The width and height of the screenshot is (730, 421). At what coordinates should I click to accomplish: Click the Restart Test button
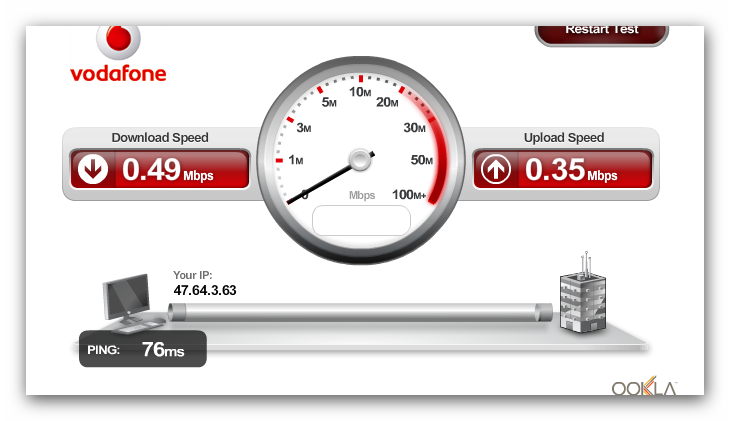coord(602,34)
